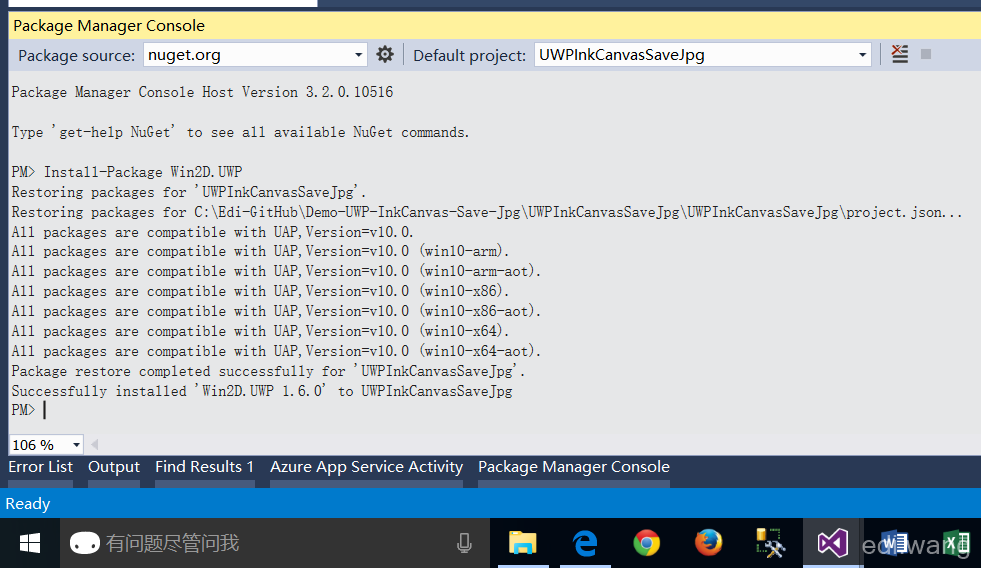Select the Package Manager Console tab
The height and width of the screenshot is (568, 981).
click(x=574, y=467)
